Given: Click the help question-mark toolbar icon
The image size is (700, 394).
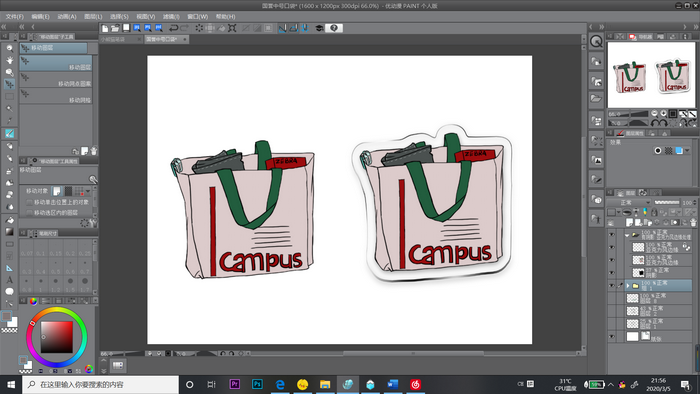Looking at the screenshot, I should click(x=333, y=28).
